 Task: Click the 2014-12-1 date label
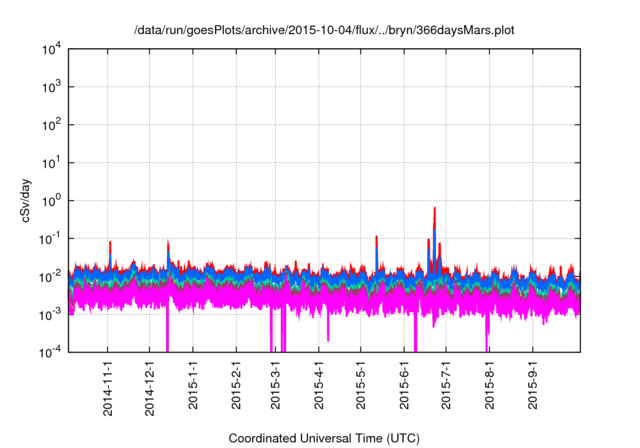pos(149,388)
